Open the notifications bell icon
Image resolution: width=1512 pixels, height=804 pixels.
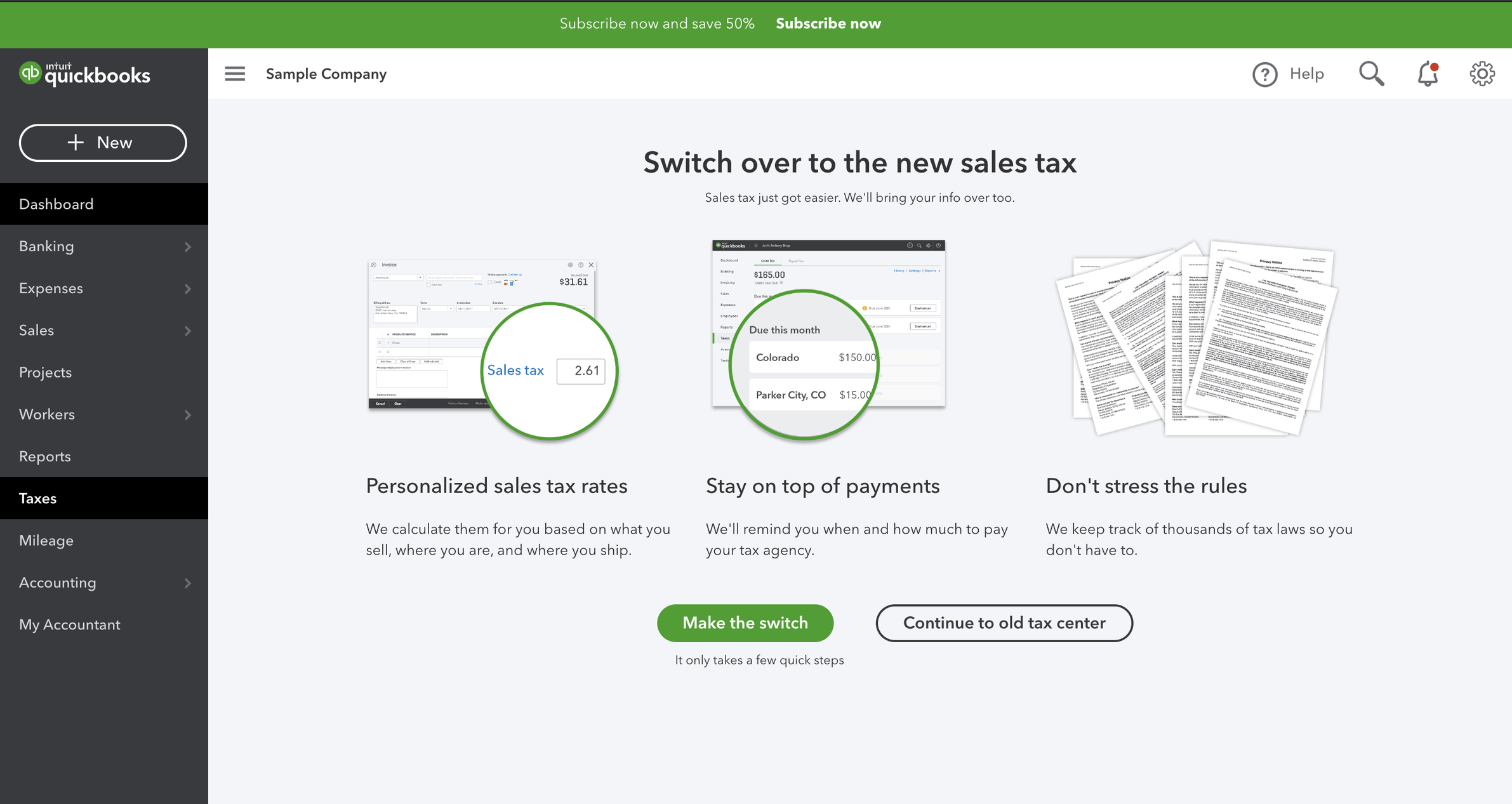tap(1428, 74)
